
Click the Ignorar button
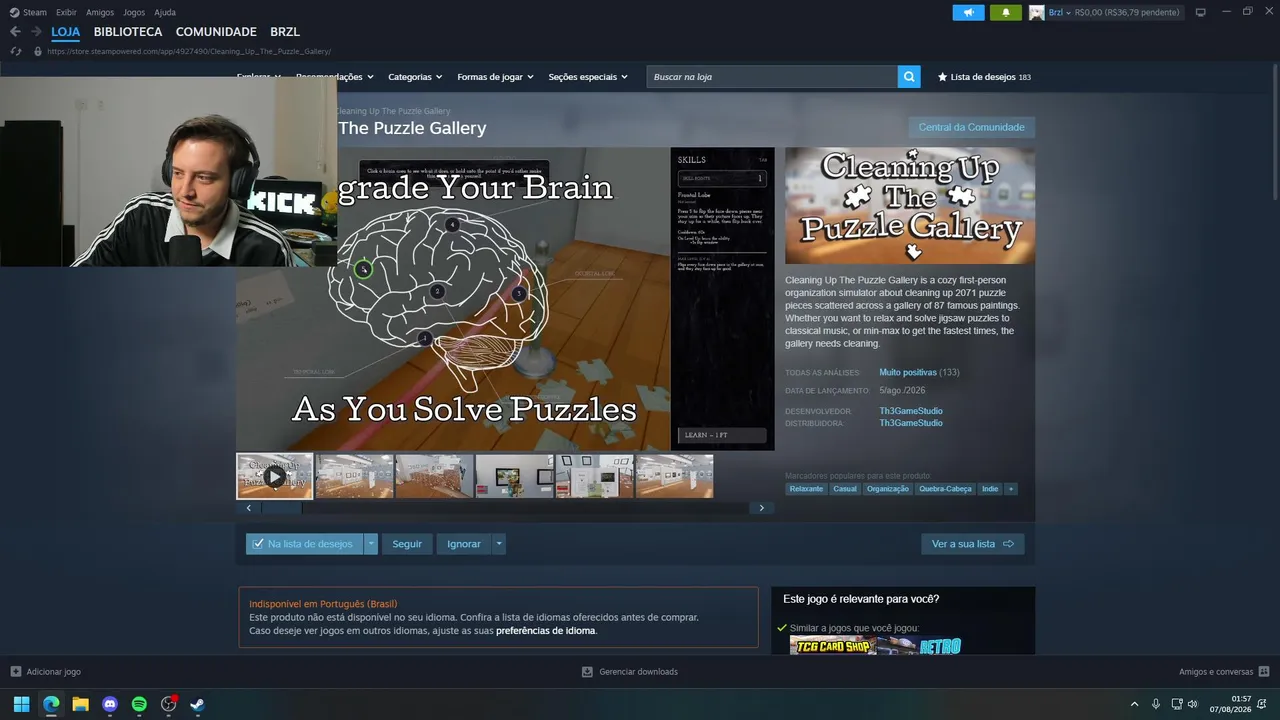[464, 544]
